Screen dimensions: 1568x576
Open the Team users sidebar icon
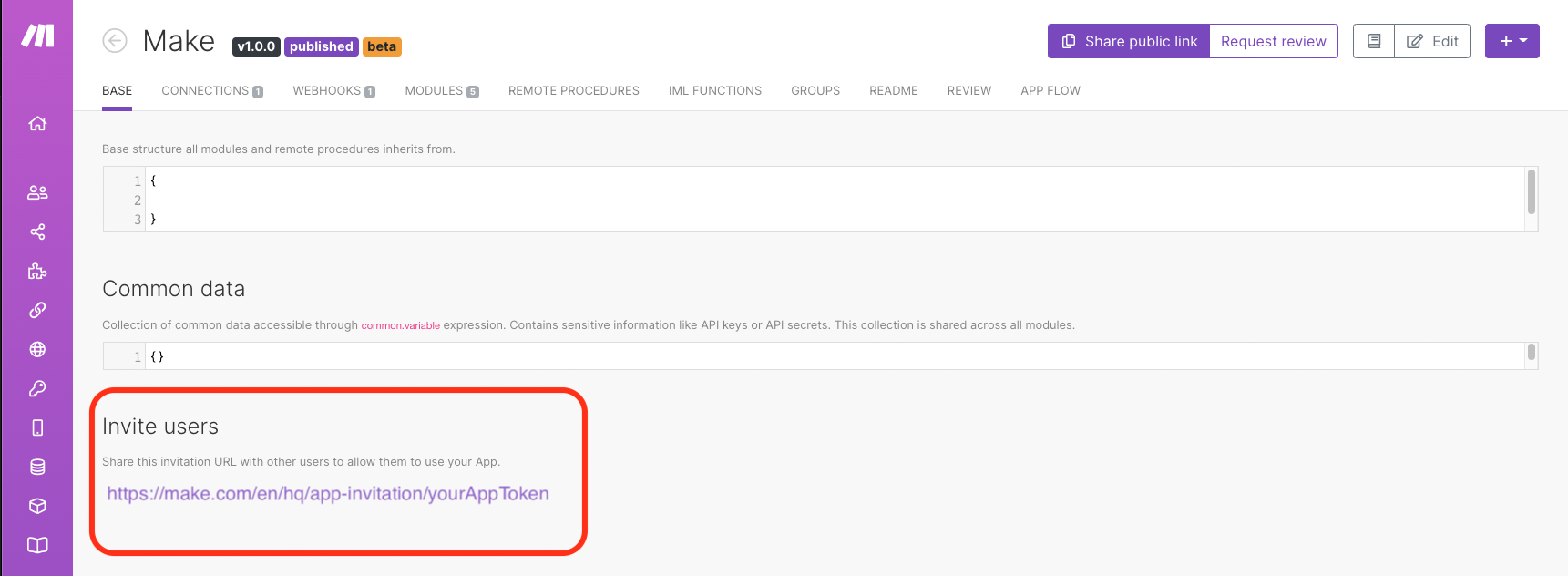pos(37,192)
